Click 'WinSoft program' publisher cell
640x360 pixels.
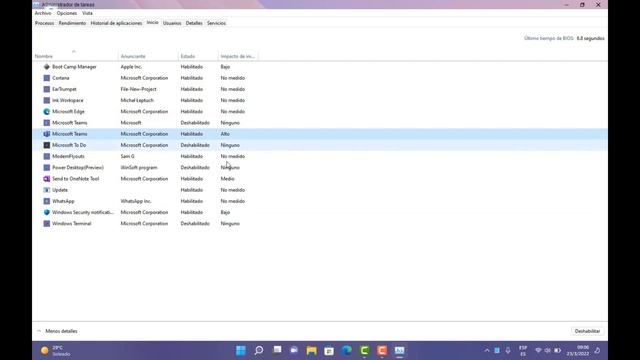[139, 167]
